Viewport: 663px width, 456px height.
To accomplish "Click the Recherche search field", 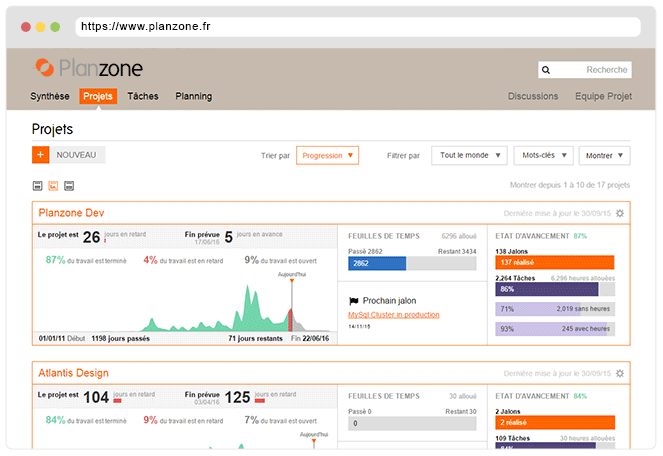I will [585, 70].
